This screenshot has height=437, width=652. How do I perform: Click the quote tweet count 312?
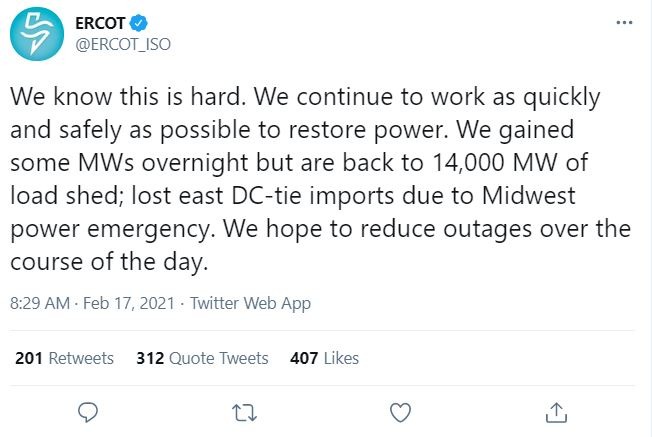click(x=150, y=358)
